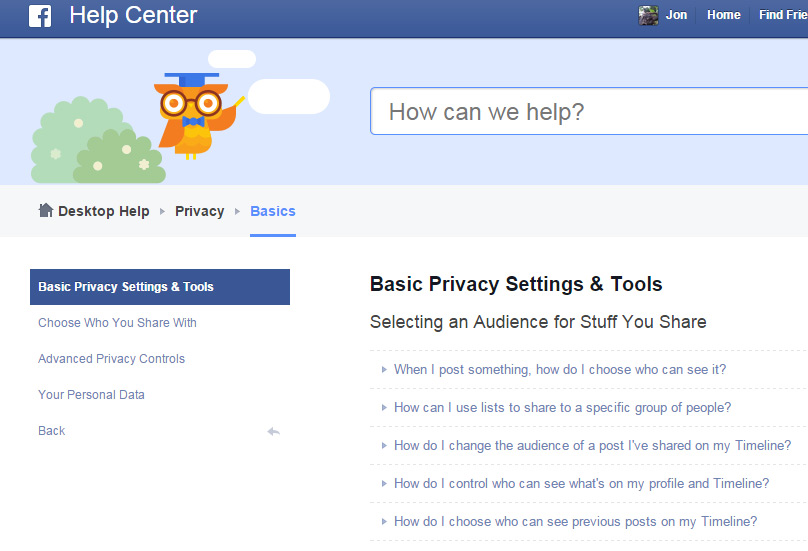Screen dimensions: 808x551
Task: Select the Basics breadcrumb tab
Action: pos(273,211)
